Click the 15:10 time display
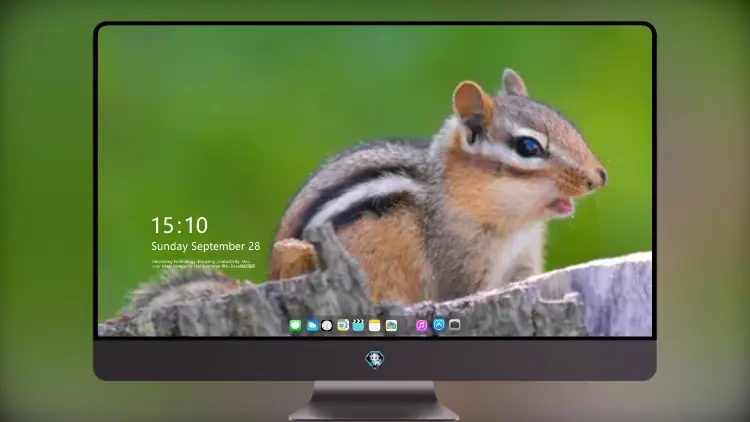This screenshot has height=422, width=750. click(x=180, y=225)
